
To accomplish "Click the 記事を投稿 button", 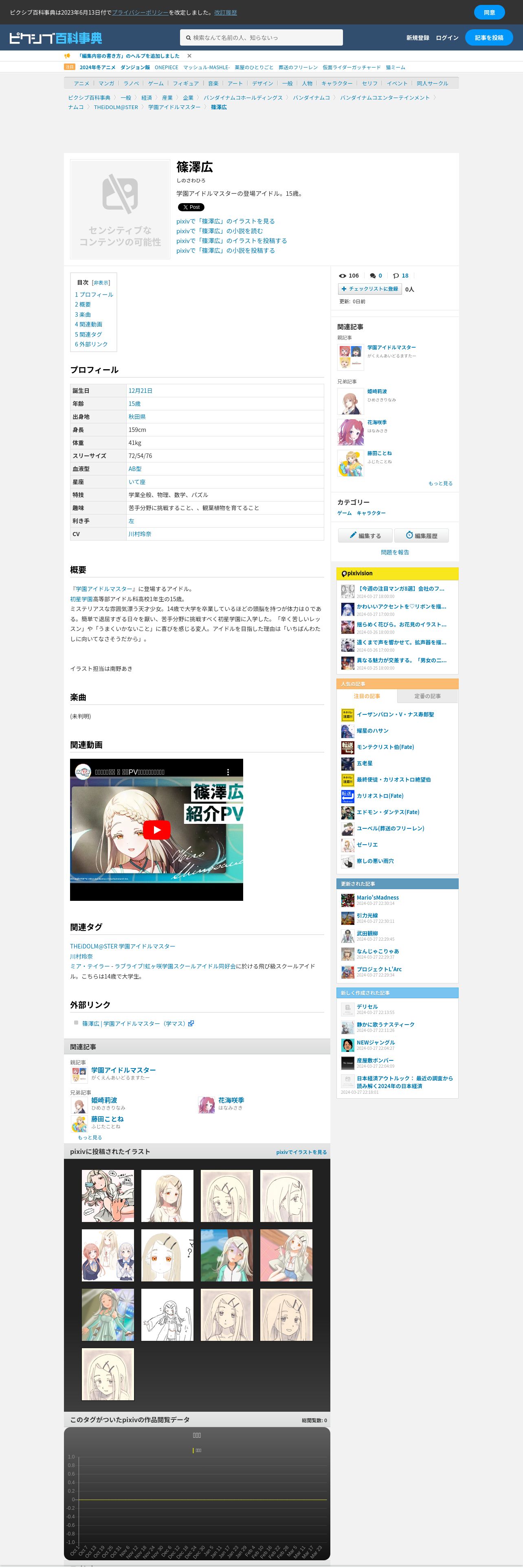I will [489, 38].
